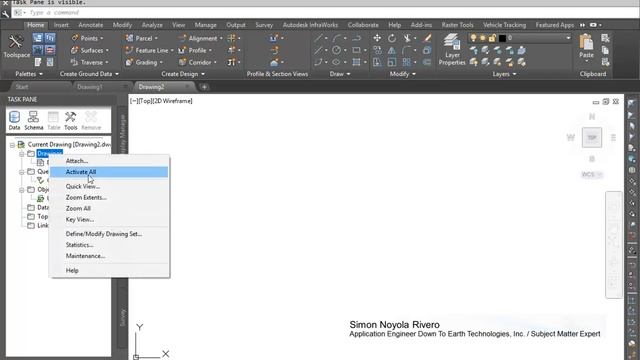Image resolution: width=640 pixels, height=360 pixels.
Task: Open Tools in the Task Pane
Action: tap(71, 121)
